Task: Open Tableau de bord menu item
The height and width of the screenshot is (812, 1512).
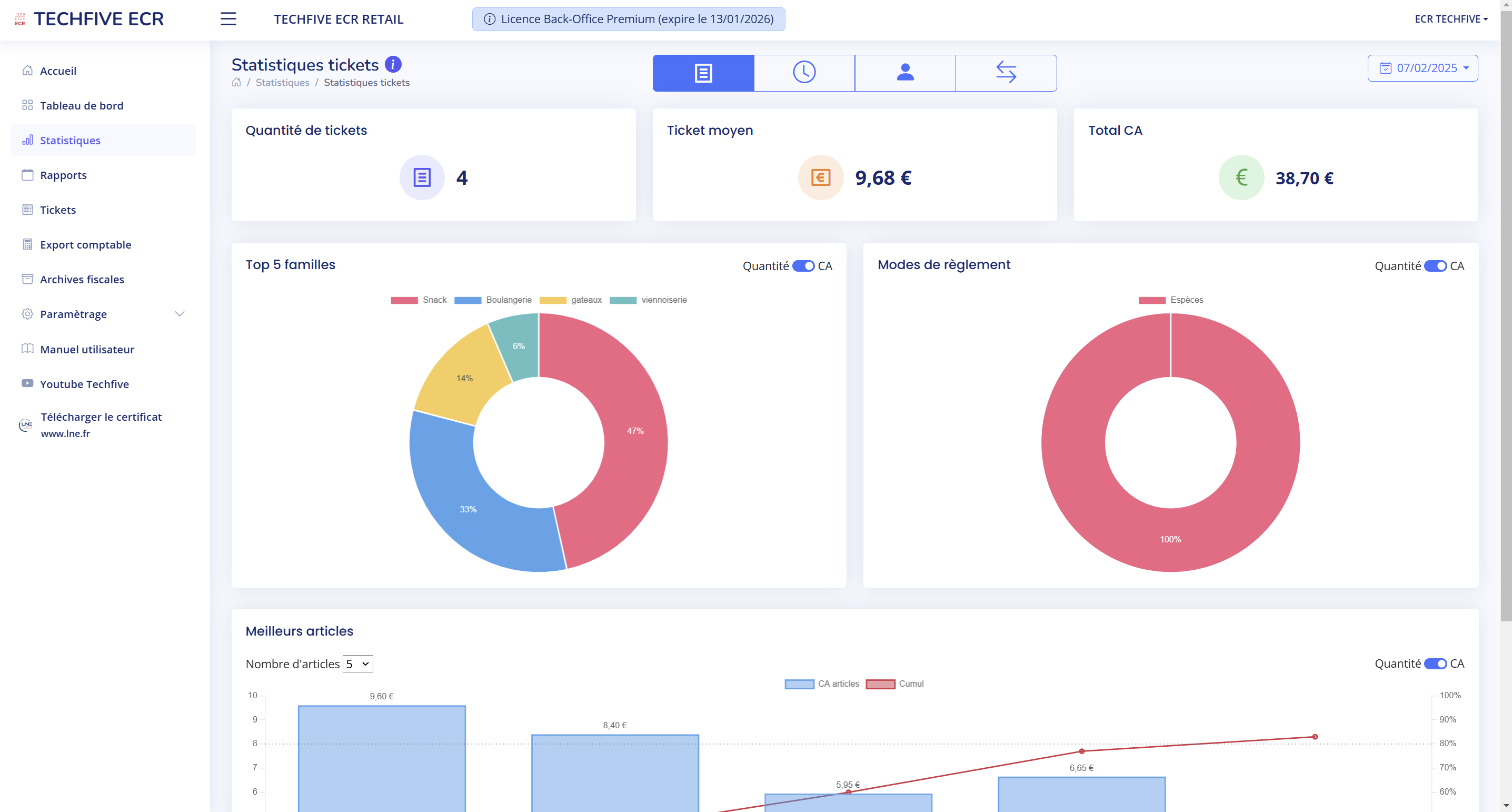Action: pyautogui.click(x=103, y=105)
